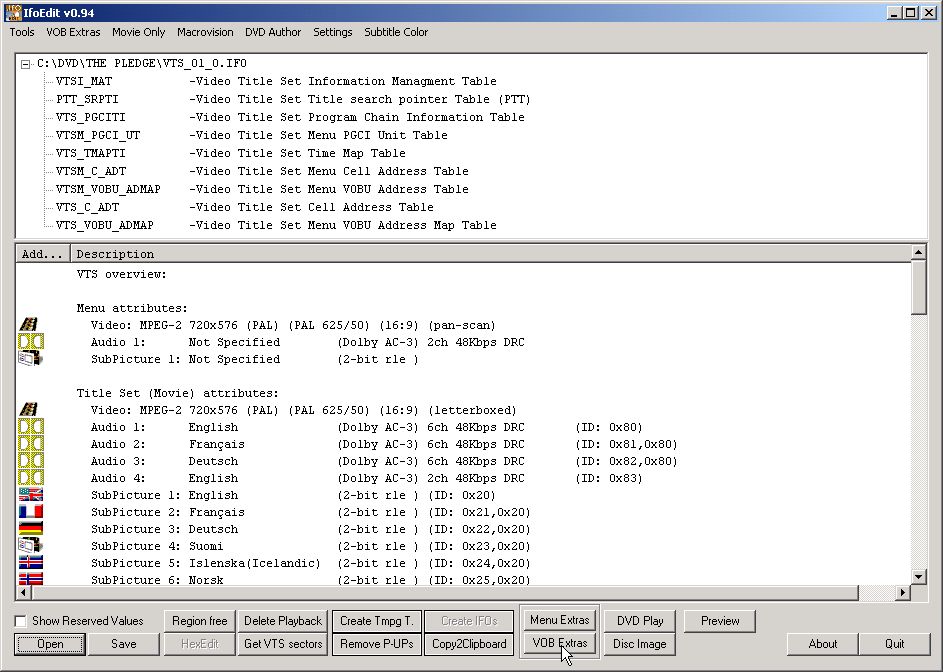Click the Open button
The height and width of the screenshot is (672, 943).
coord(50,644)
